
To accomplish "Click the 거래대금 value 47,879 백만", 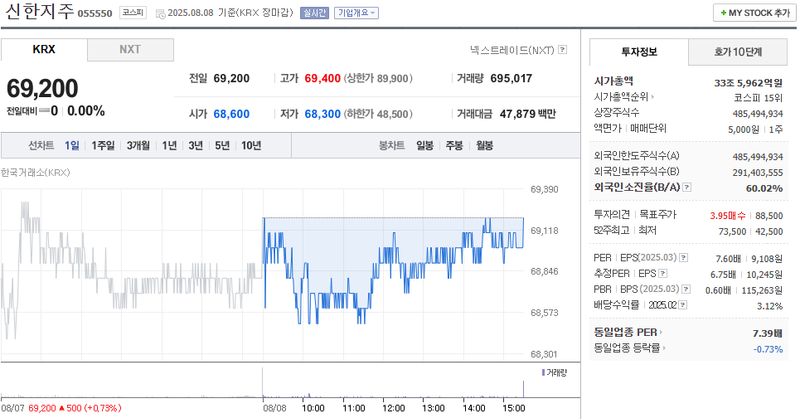I will [x=528, y=114].
